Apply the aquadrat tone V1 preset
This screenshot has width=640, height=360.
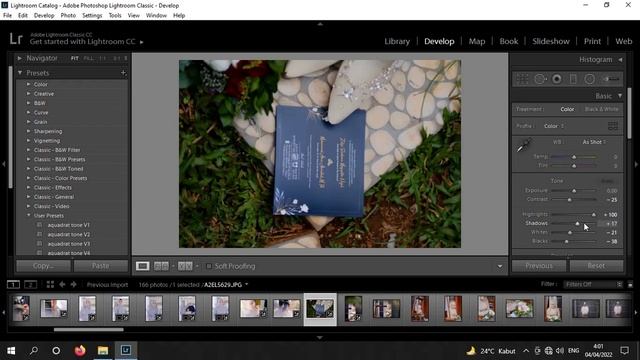coord(68,225)
